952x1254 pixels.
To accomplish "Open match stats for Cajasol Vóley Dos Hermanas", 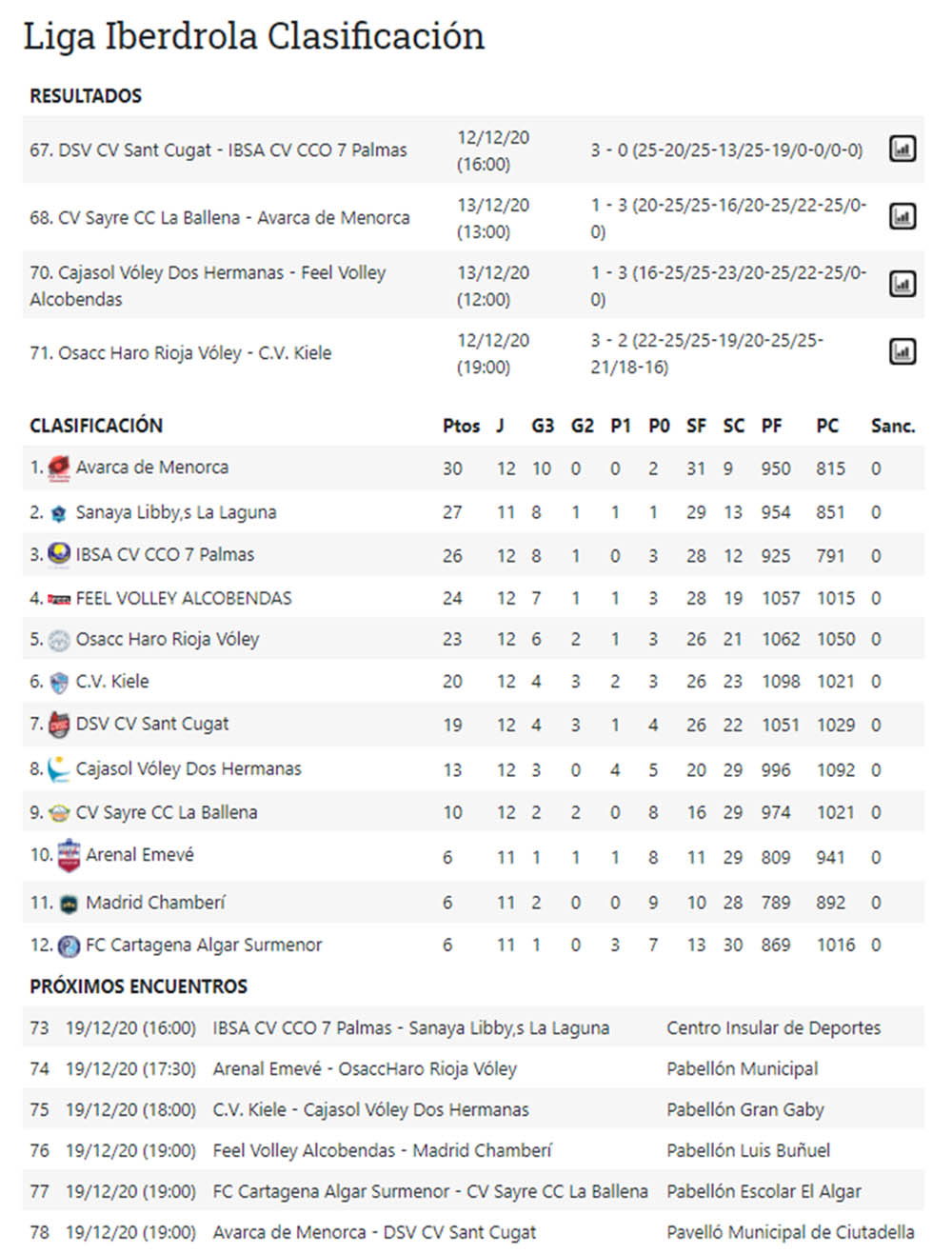I will (902, 284).
